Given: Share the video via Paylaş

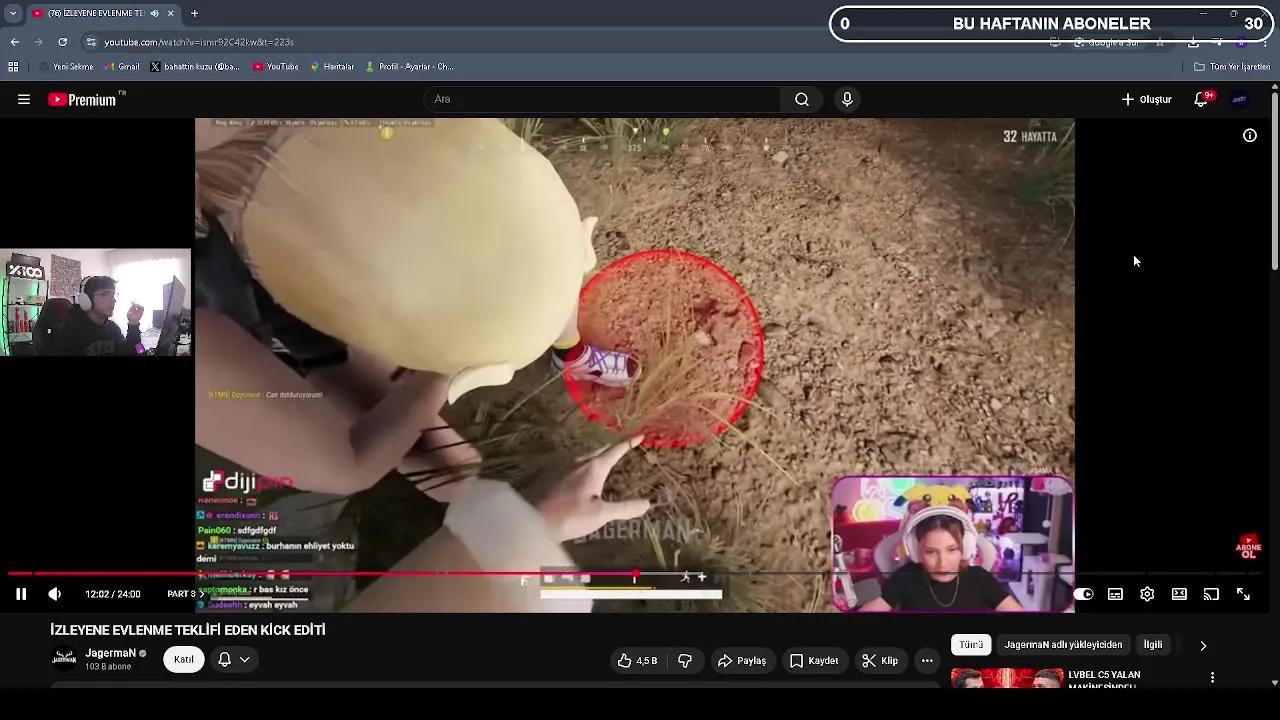Looking at the screenshot, I should click(741, 660).
